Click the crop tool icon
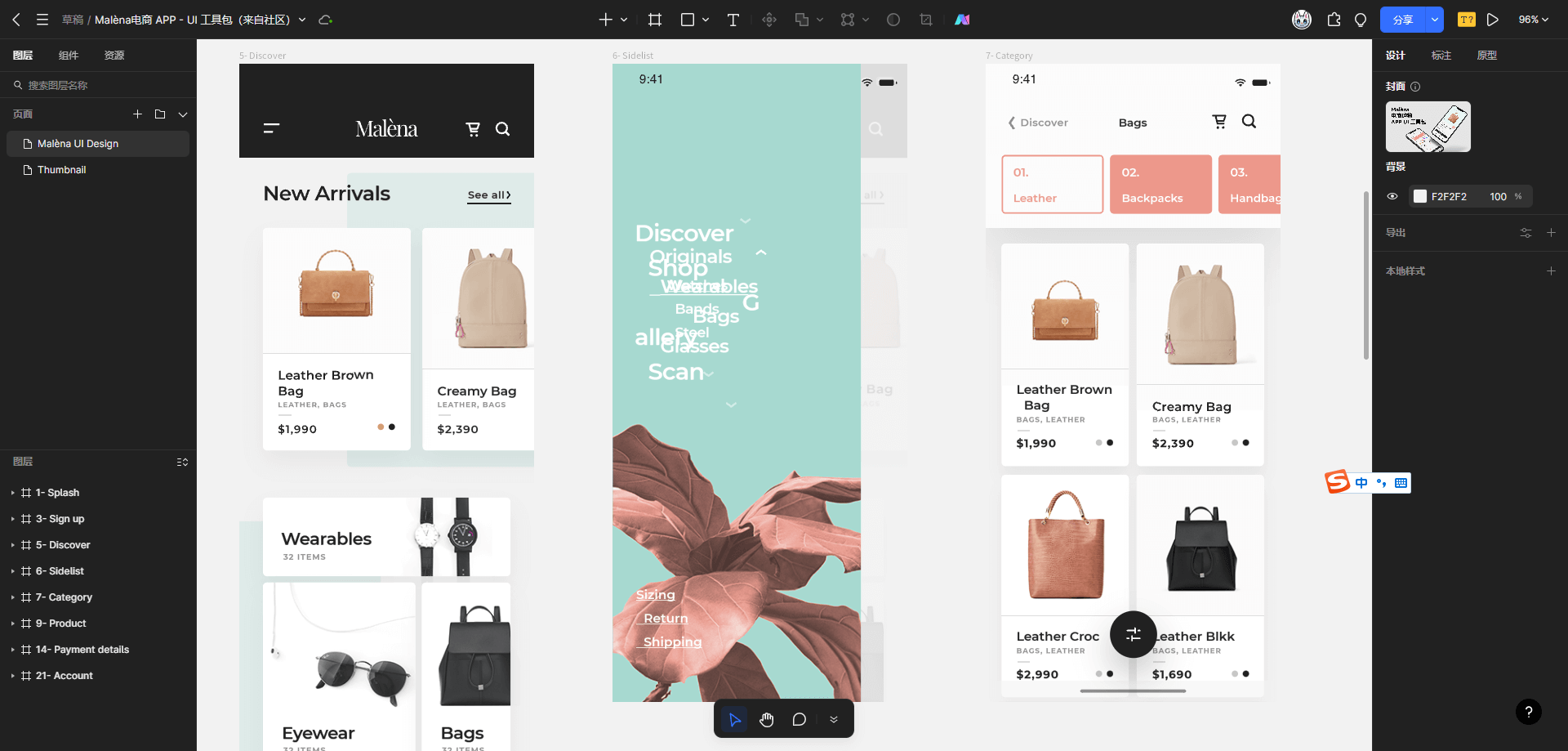Viewport: 1568px width, 751px height. click(x=926, y=20)
